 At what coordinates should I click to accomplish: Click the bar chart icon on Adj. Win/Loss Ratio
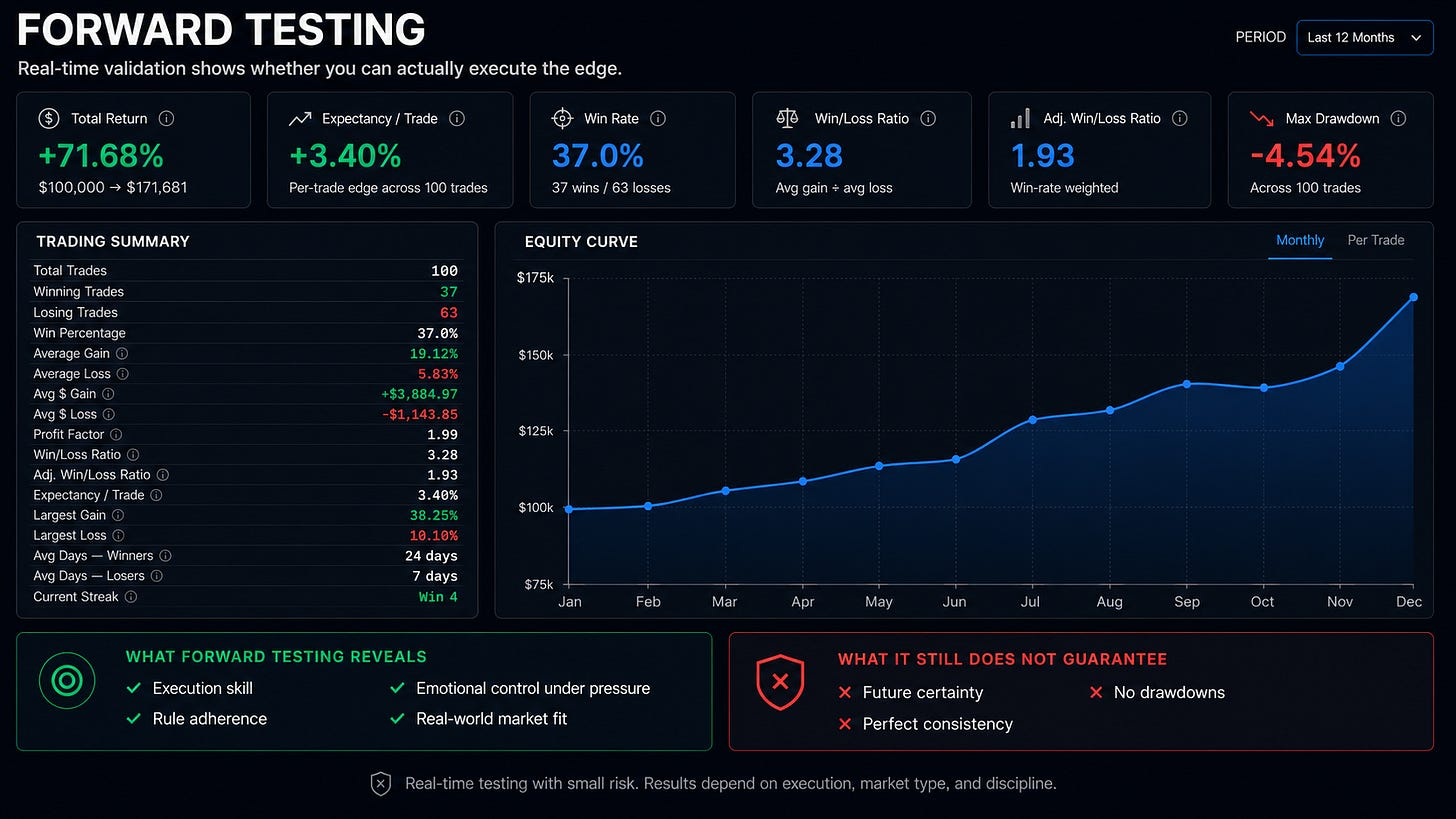click(1020, 118)
